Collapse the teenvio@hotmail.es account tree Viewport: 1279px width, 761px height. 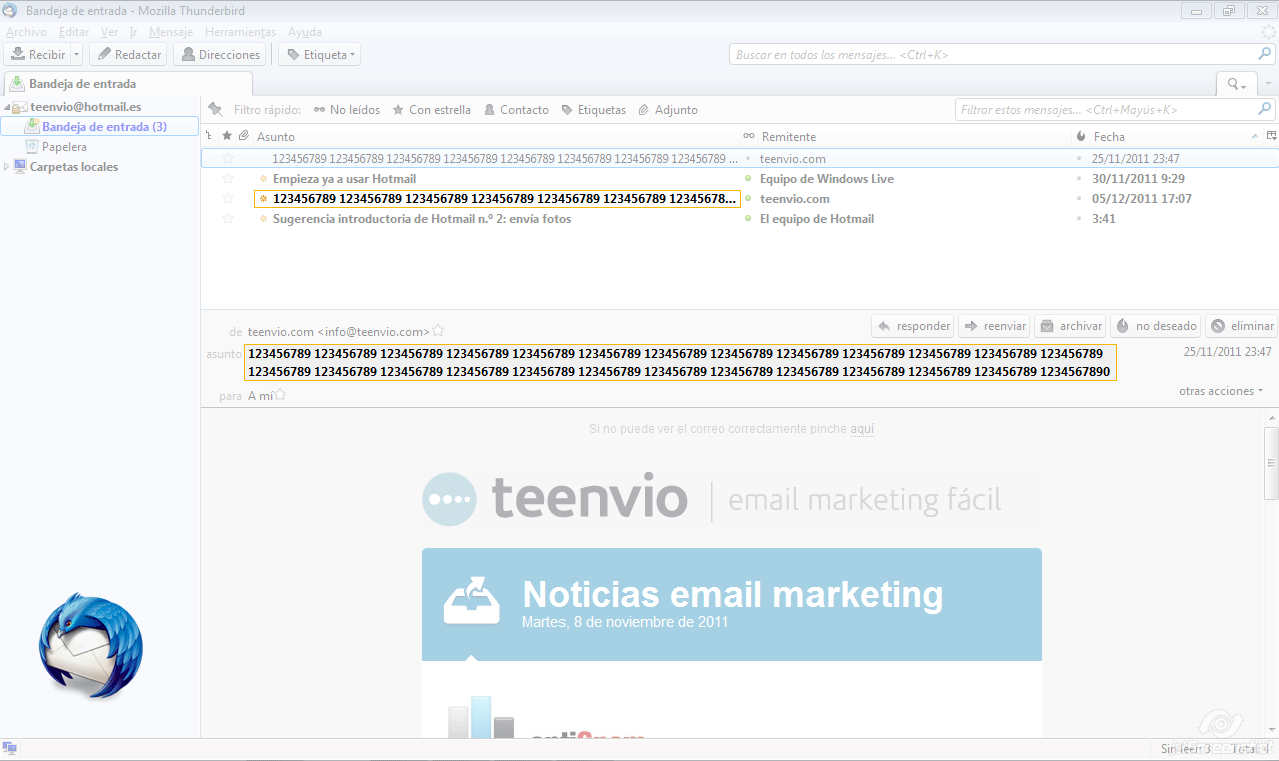click(x=7, y=107)
